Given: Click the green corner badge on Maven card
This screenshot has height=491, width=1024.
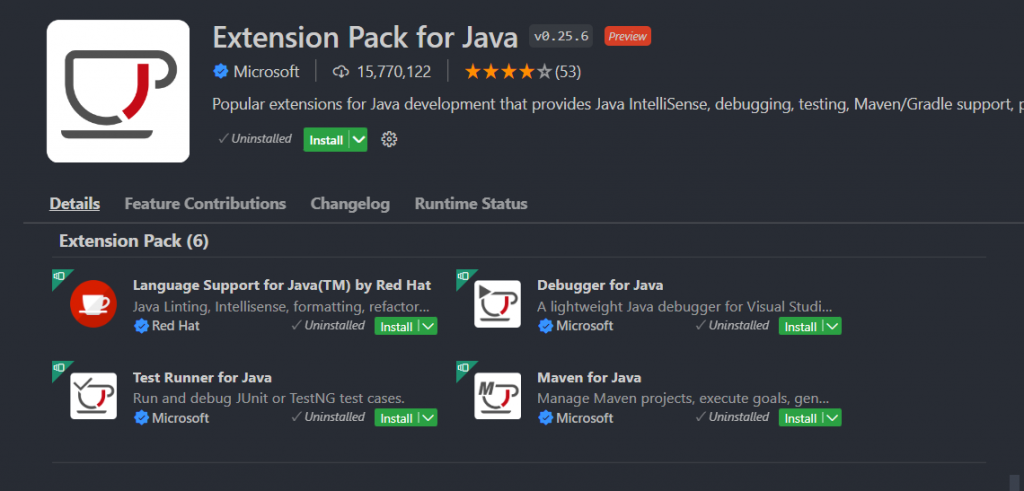Looking at the screenshot, I should 464,369.
